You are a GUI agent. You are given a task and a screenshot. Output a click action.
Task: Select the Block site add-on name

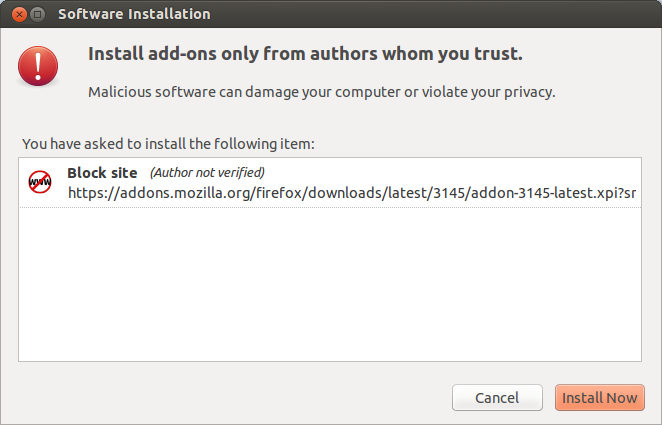[102, 173]
